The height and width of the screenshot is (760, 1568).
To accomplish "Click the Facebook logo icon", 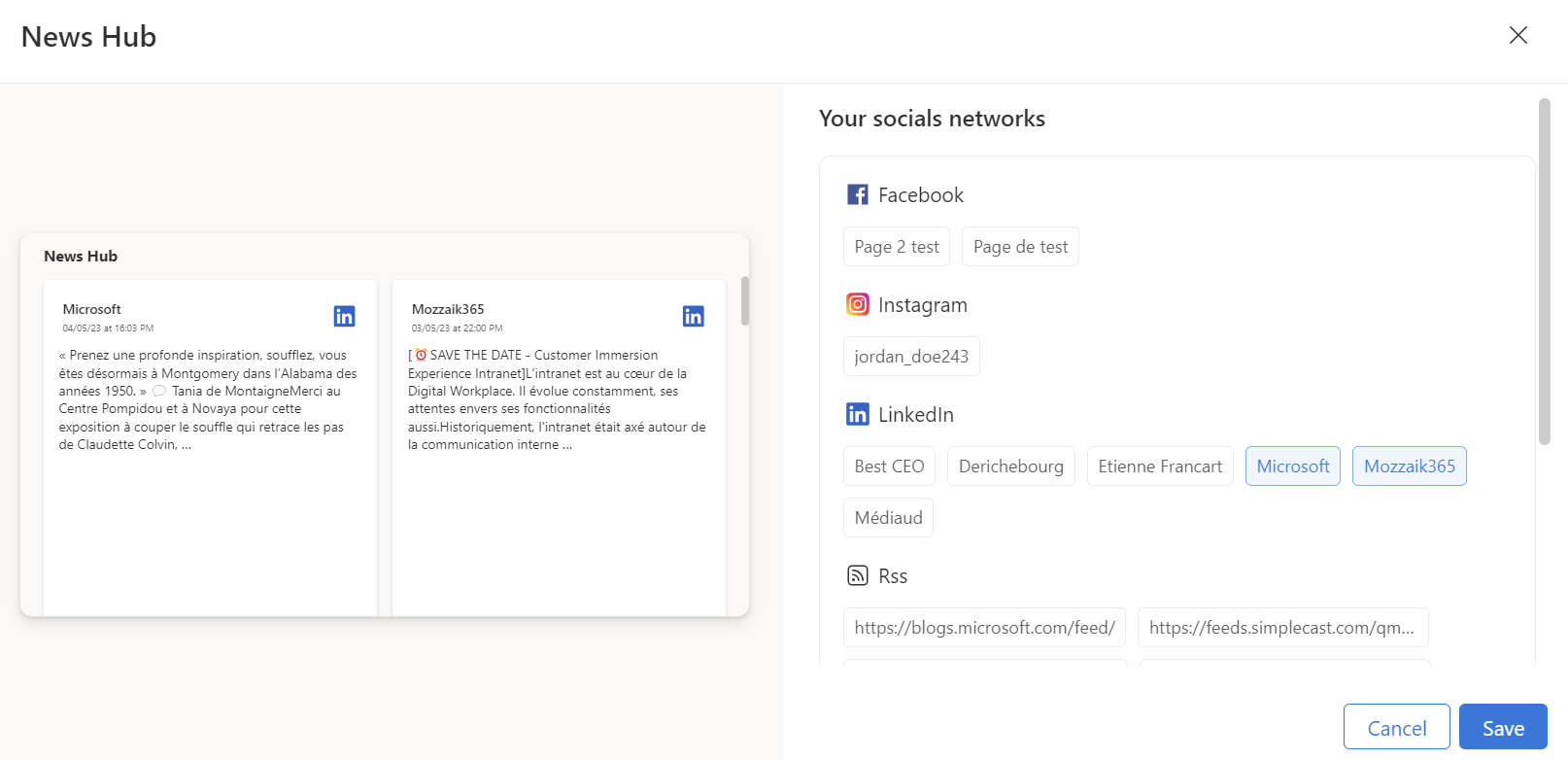I will click(858, 194).
